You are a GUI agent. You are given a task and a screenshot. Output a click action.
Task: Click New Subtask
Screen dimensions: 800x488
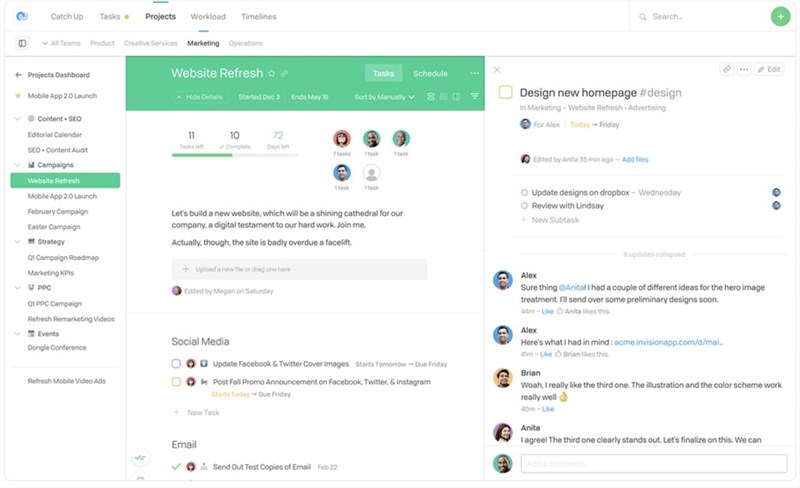[x=555, y=220]
